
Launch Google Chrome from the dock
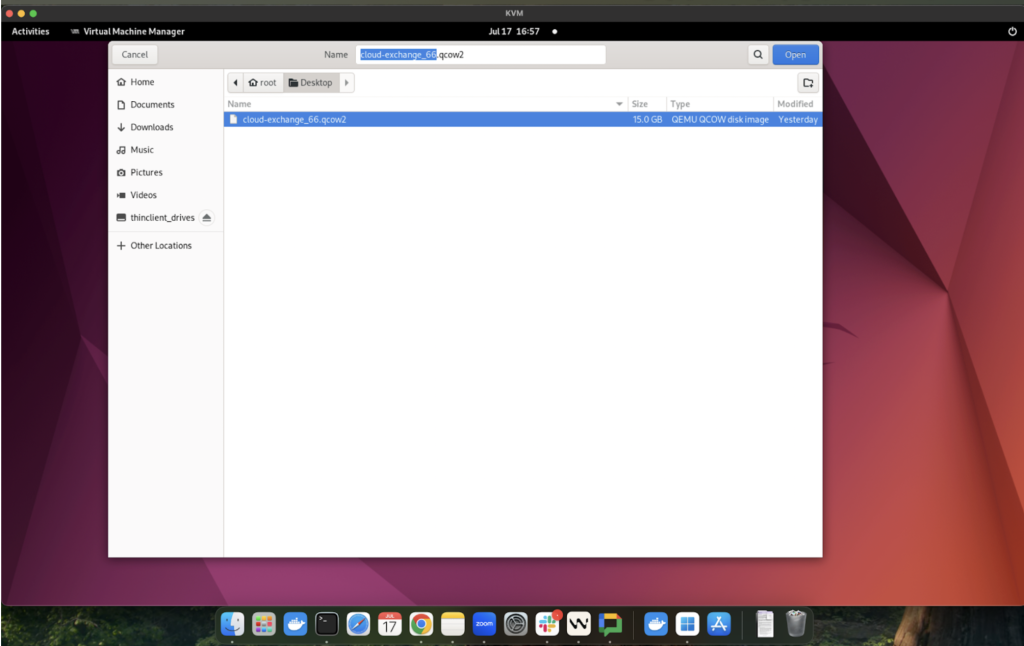[421, 624]
